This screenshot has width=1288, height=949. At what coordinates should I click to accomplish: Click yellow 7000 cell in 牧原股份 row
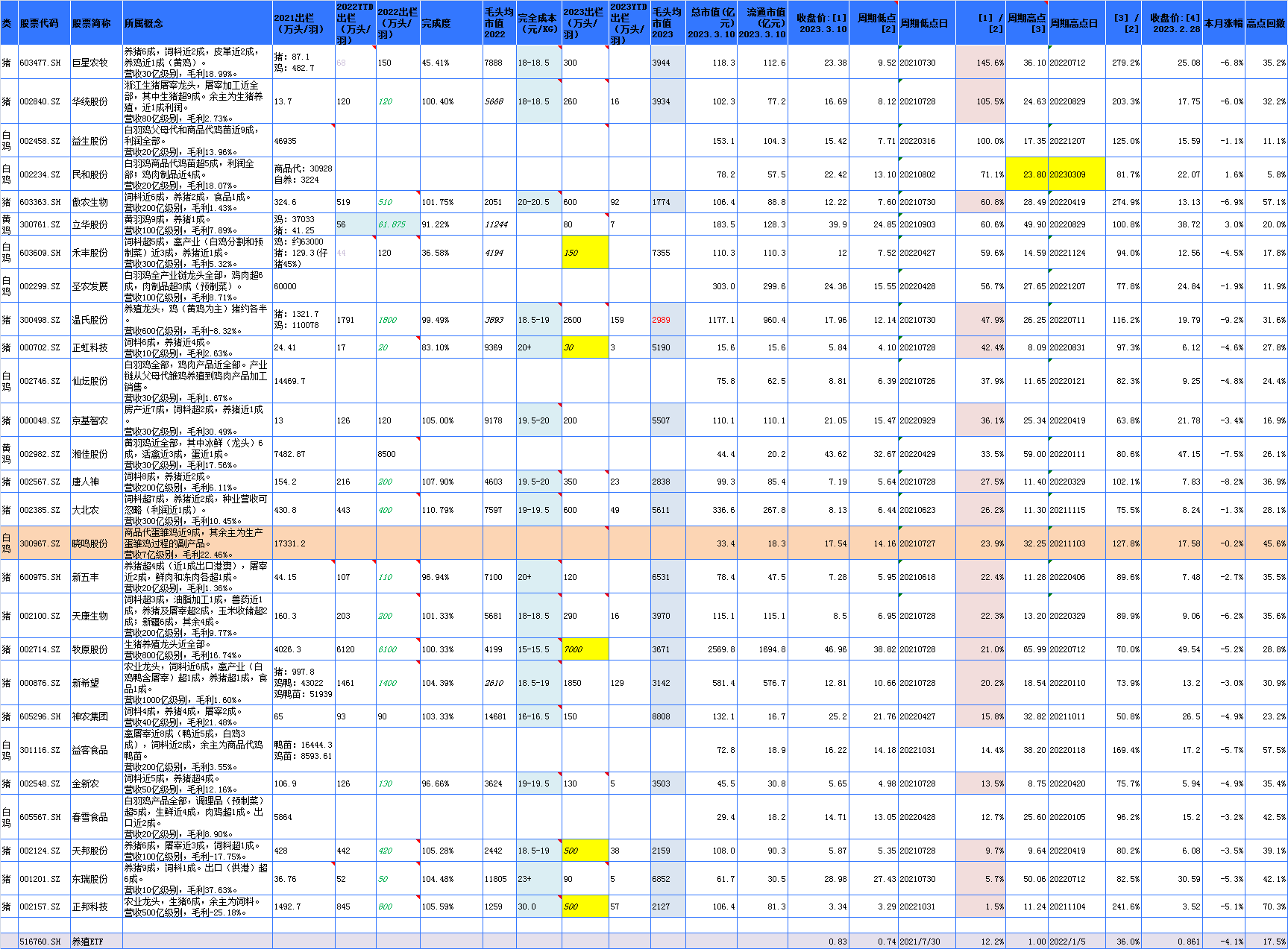[585, 649]
